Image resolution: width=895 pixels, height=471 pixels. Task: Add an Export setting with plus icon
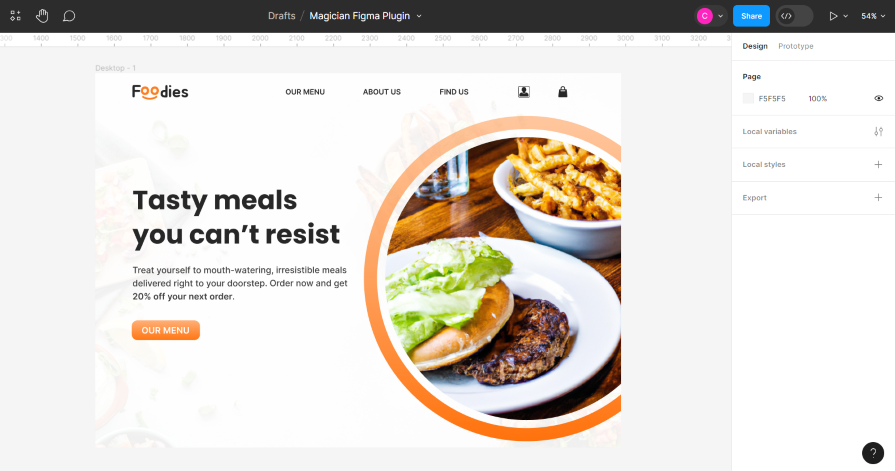878,198
